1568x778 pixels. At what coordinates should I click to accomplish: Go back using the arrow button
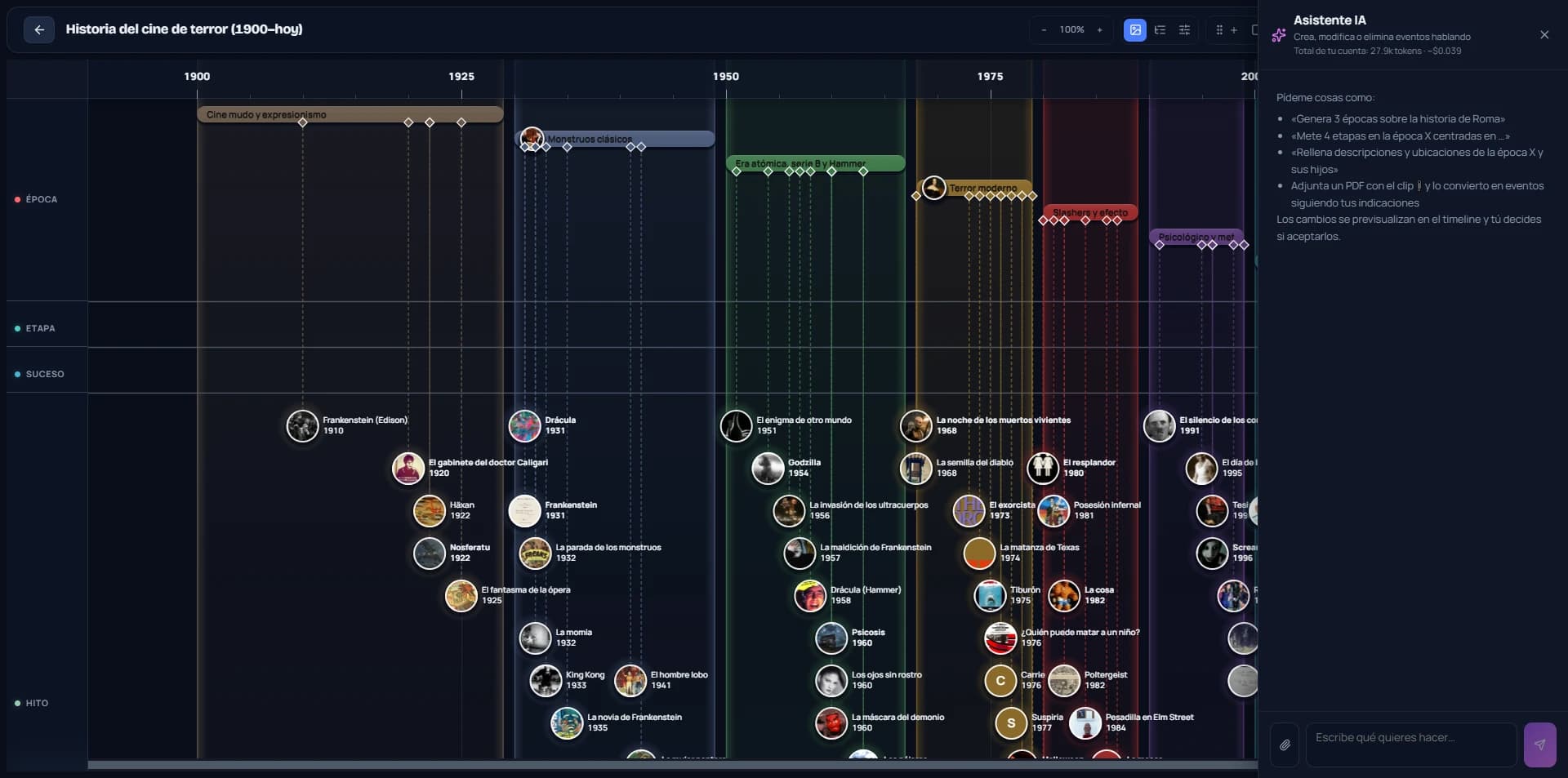38,29
